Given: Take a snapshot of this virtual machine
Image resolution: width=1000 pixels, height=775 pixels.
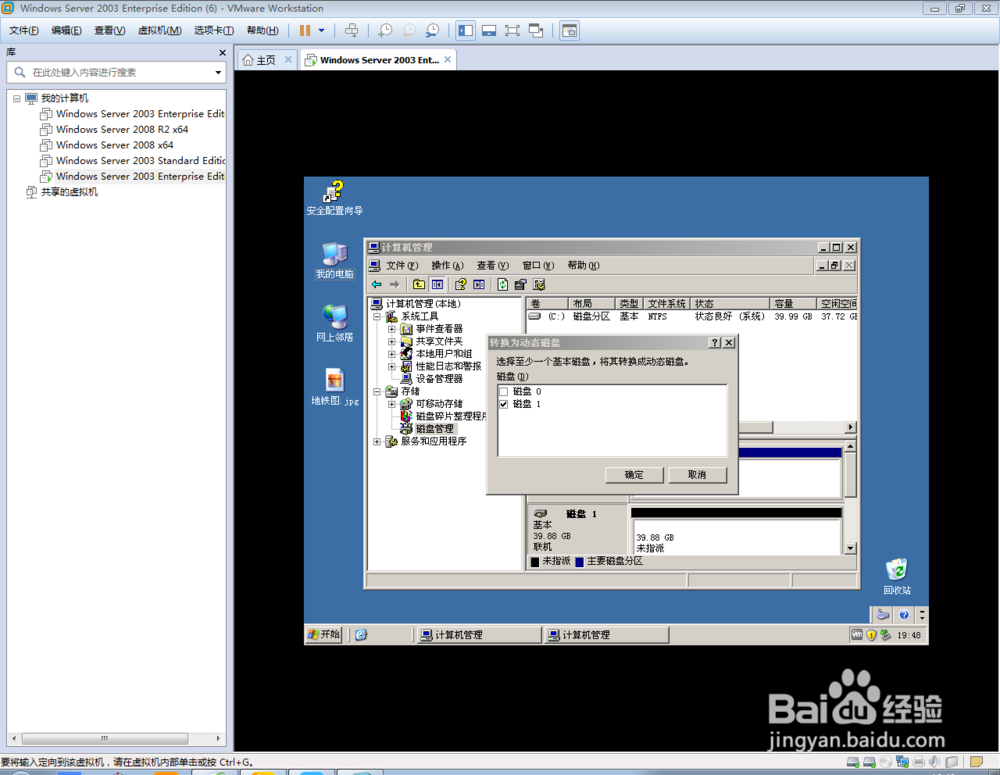Looking at the screenshot, I should pos(385,31).
